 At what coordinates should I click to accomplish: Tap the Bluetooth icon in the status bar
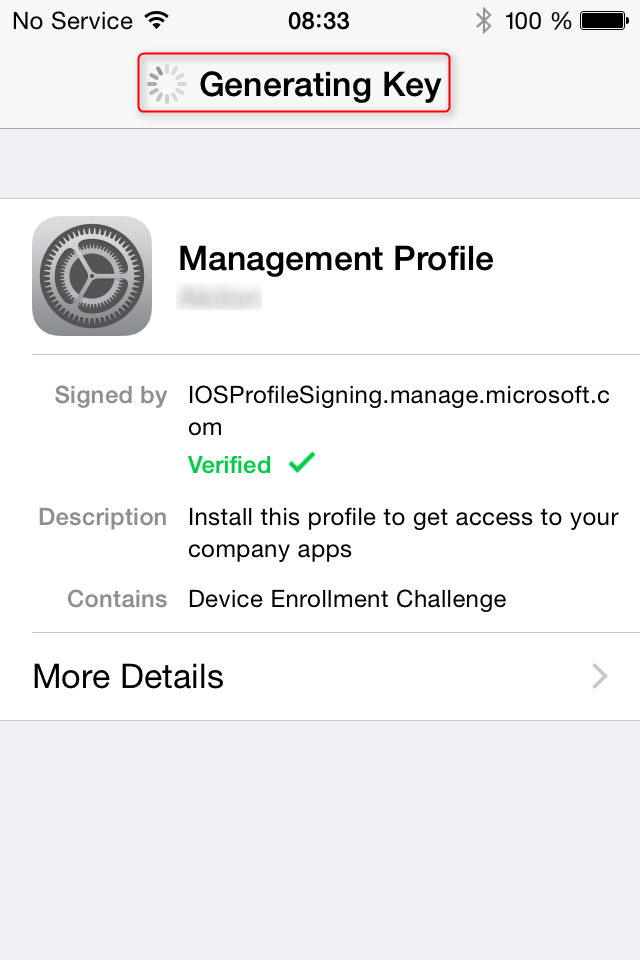coord(484,20)
